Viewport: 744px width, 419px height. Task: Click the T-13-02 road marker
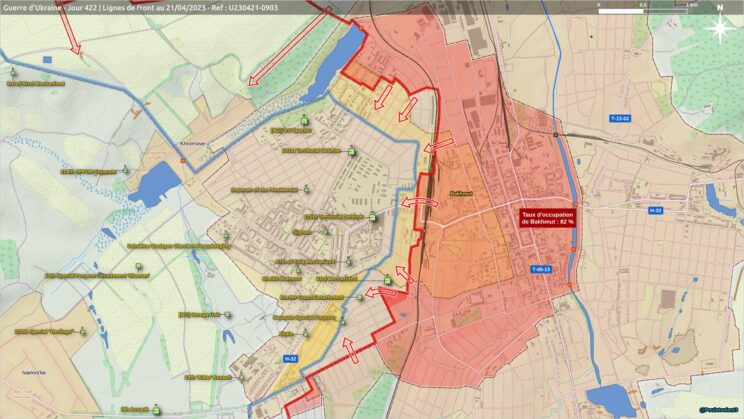[x=620, y=119]
